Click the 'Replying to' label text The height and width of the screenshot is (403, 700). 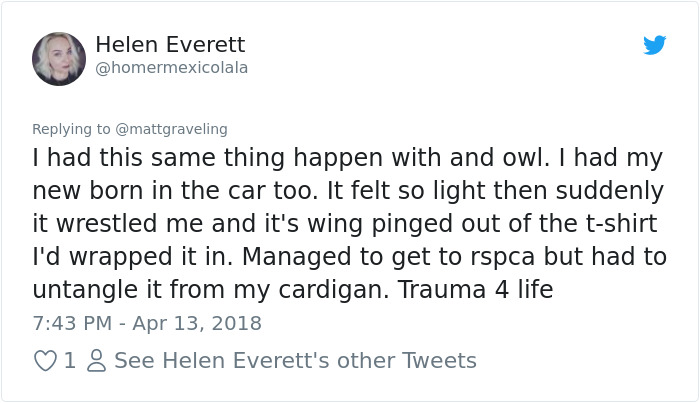coord(72,128)
